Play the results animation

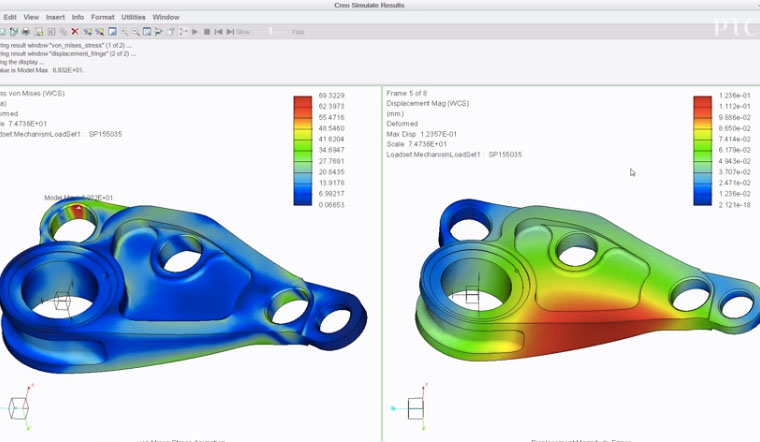click(x=195, y=32)
